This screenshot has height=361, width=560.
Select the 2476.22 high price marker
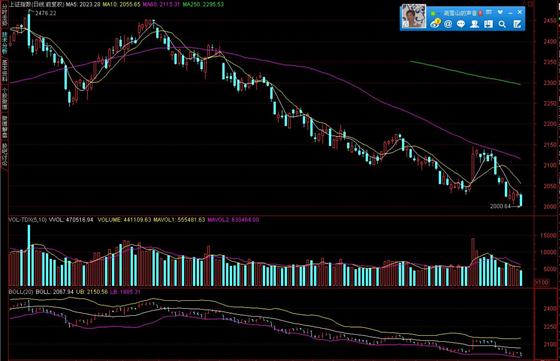[x=46, y=13]
